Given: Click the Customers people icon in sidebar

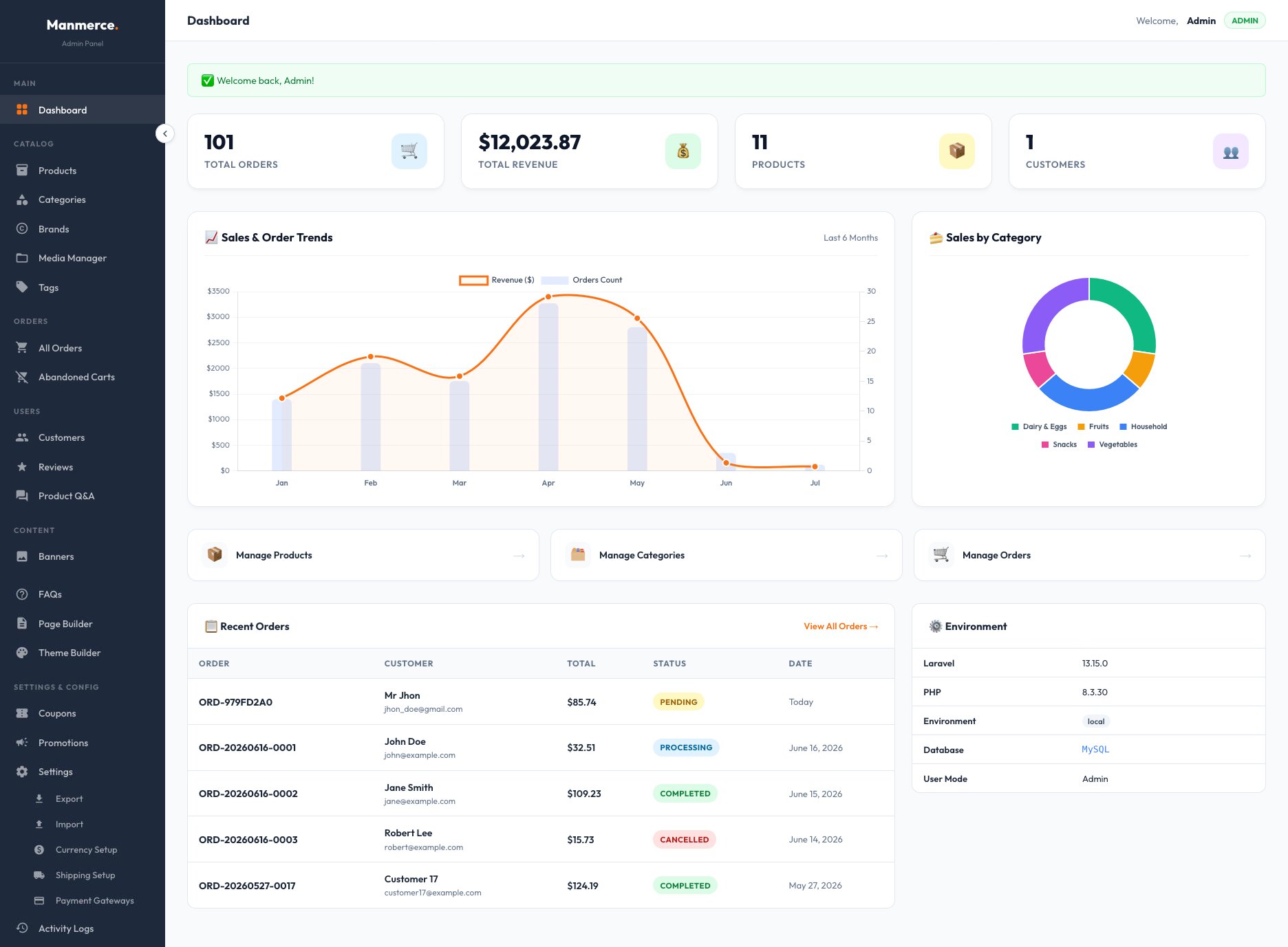Looking at the screenshot, I should point(22,437).
